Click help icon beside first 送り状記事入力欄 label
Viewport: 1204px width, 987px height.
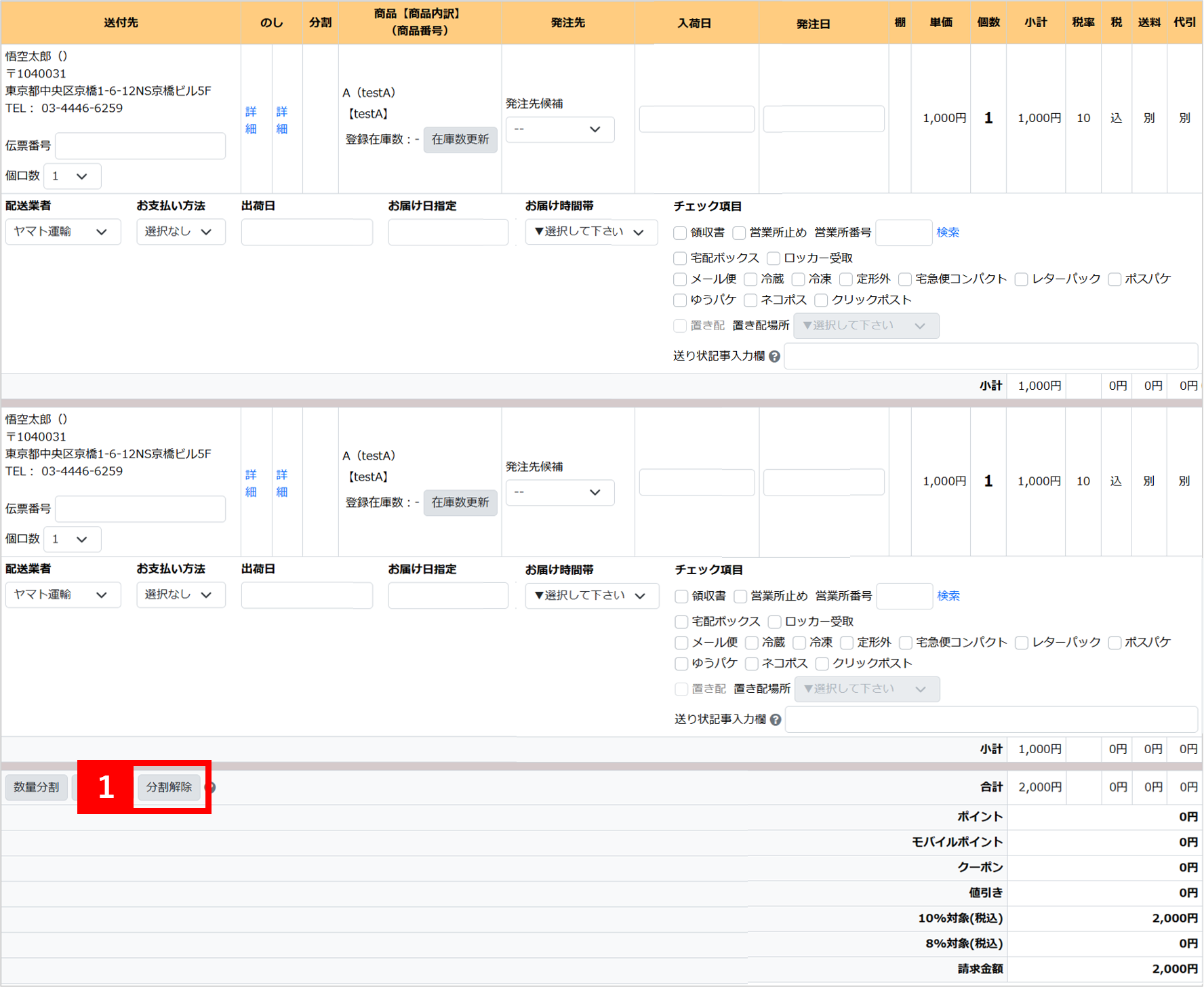tap(774, 357)
